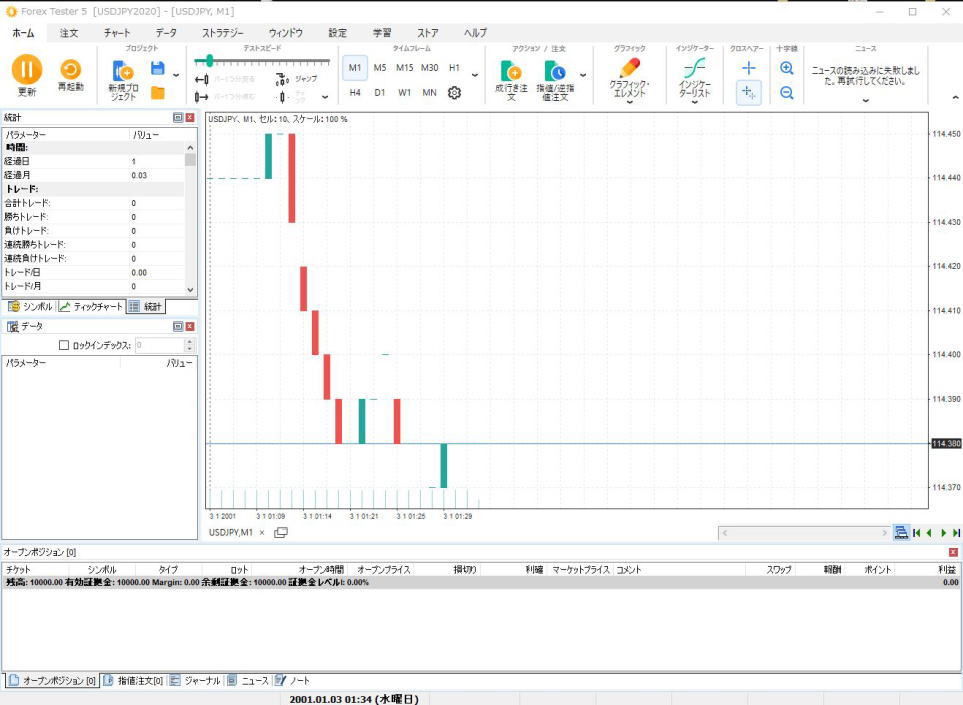Open the ジャーナル tab at bottom
Image resolution: width=963 pixels, height=705 pixels.
[195, 681]
